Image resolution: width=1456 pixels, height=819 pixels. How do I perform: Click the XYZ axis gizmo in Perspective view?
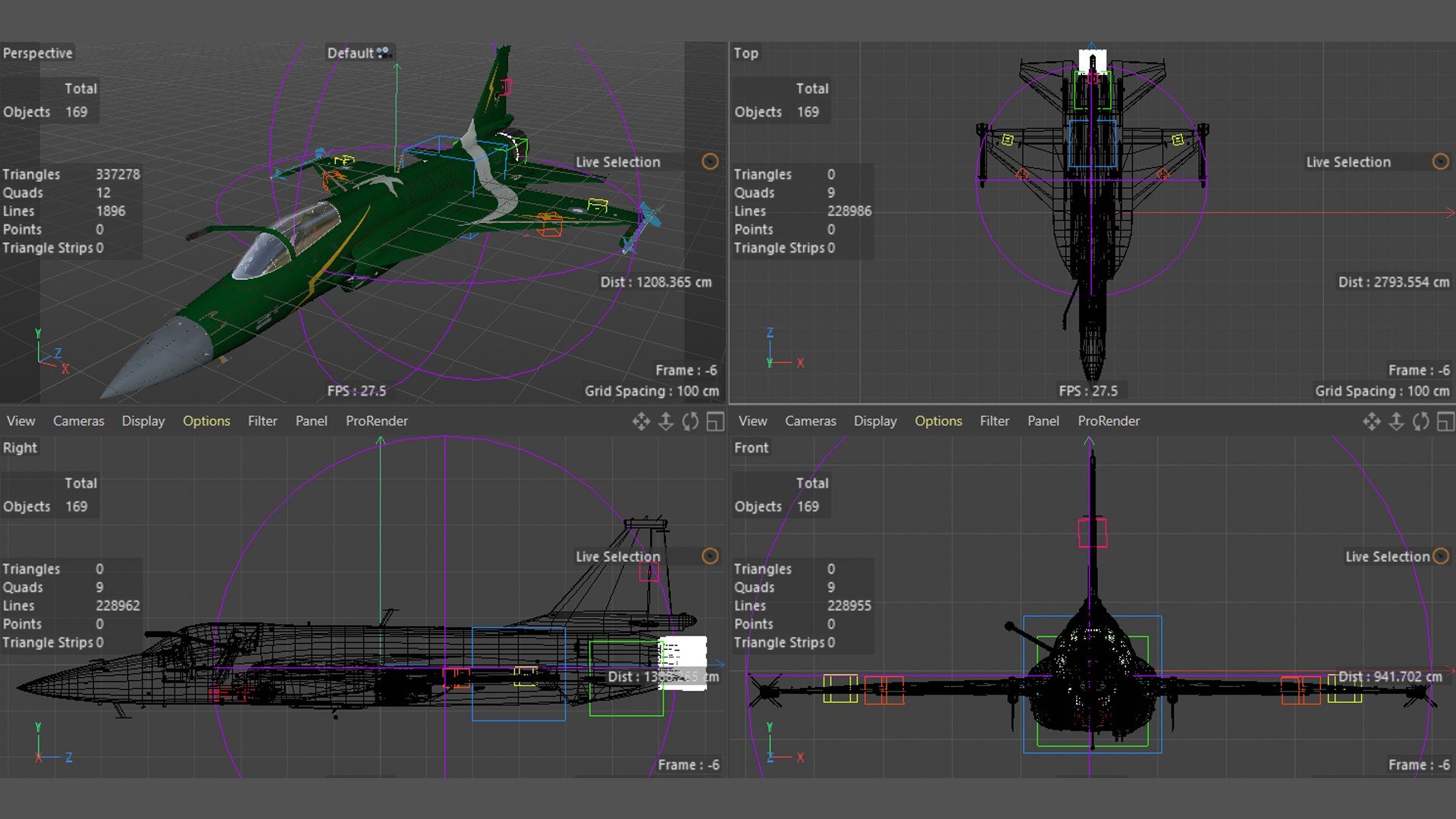(52, 352)
